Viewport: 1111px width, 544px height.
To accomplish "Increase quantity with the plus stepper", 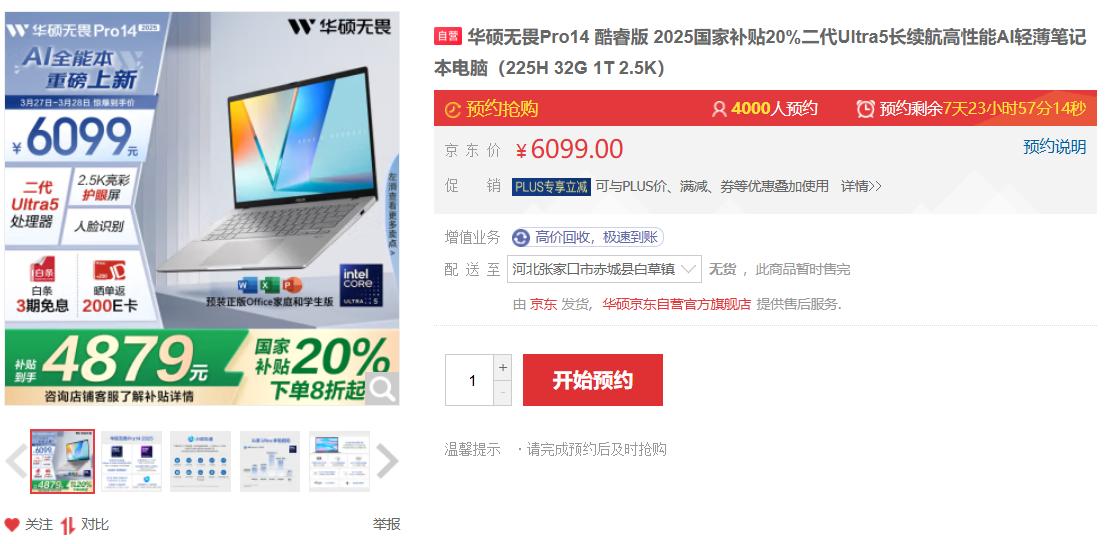I will click(503, 368).
